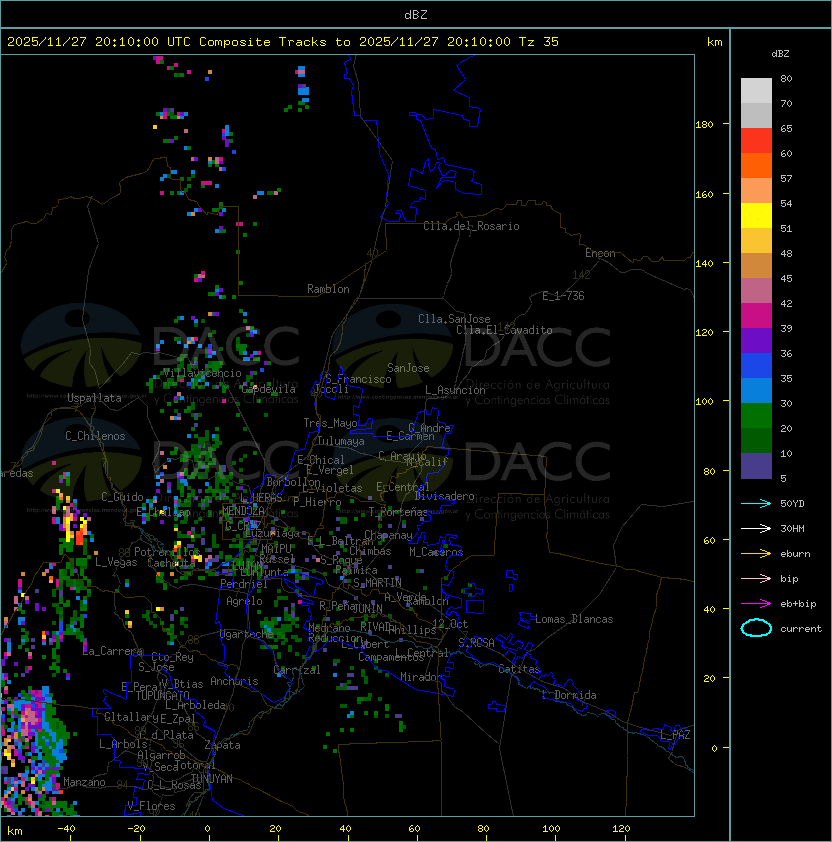Click the '120' tick on bottom axis
This screenshot has height=842, width=832.
(x=621, y=829)
